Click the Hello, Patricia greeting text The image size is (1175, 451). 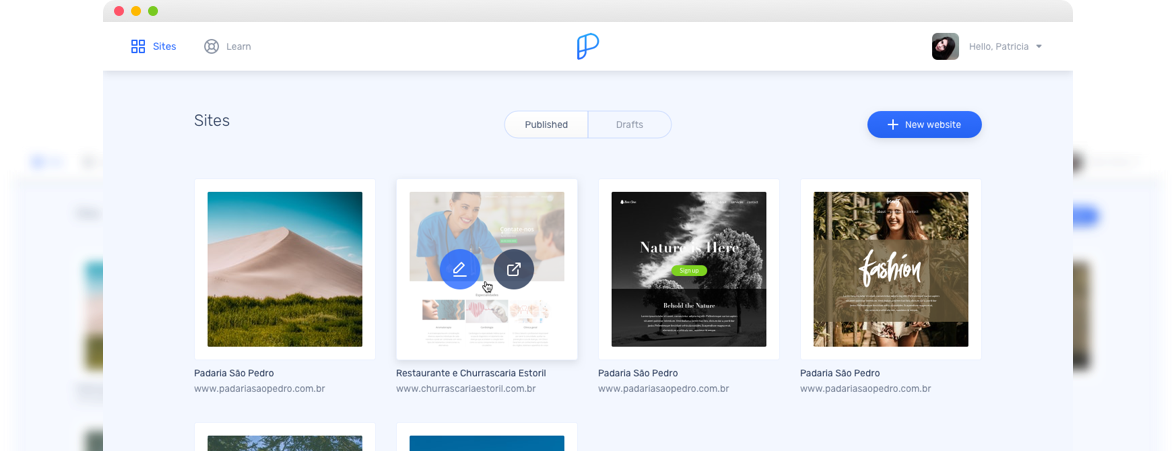[x=998, y=47]
